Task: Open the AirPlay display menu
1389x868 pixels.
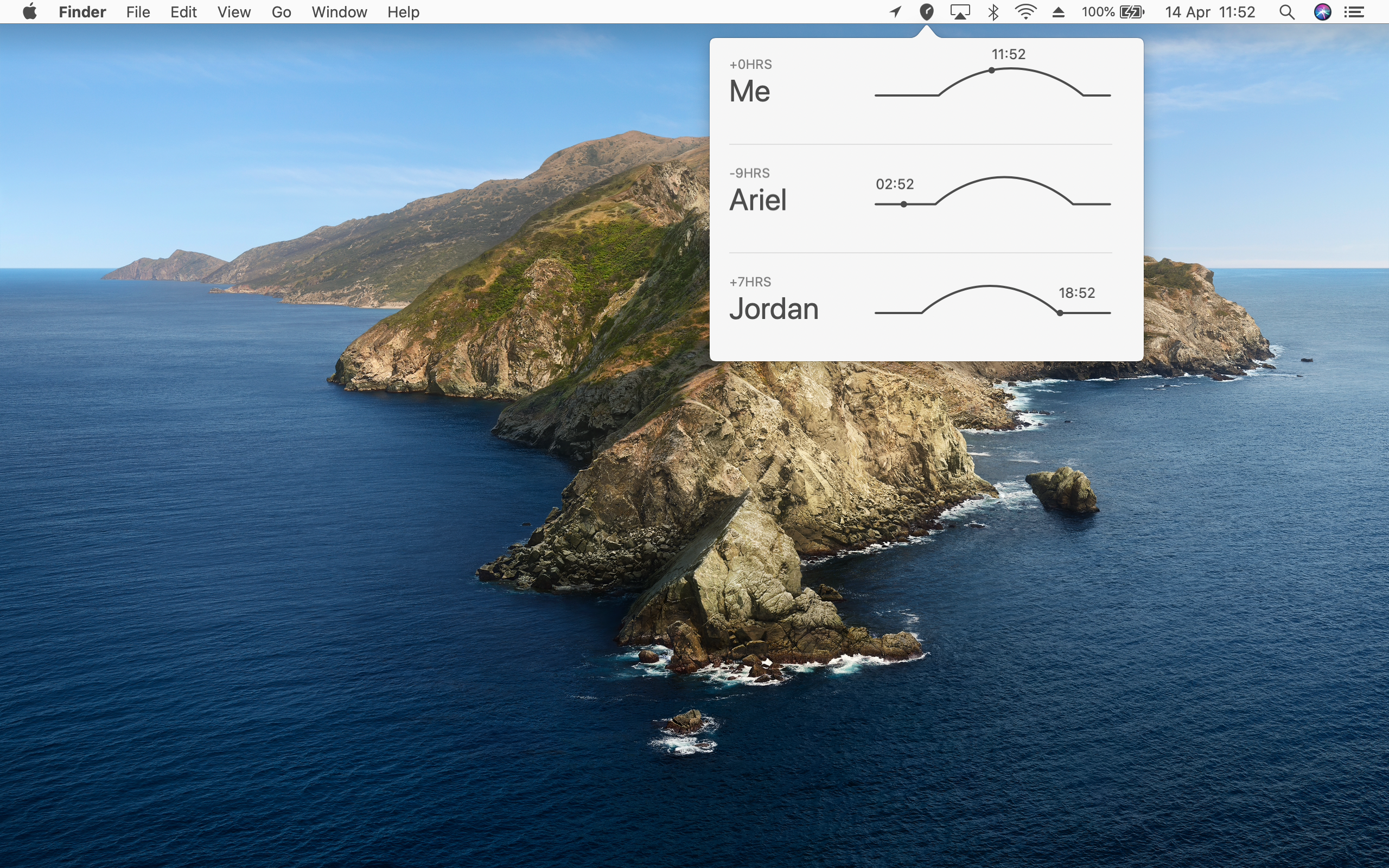Action: pyautogui.click(x=960, y=12)
